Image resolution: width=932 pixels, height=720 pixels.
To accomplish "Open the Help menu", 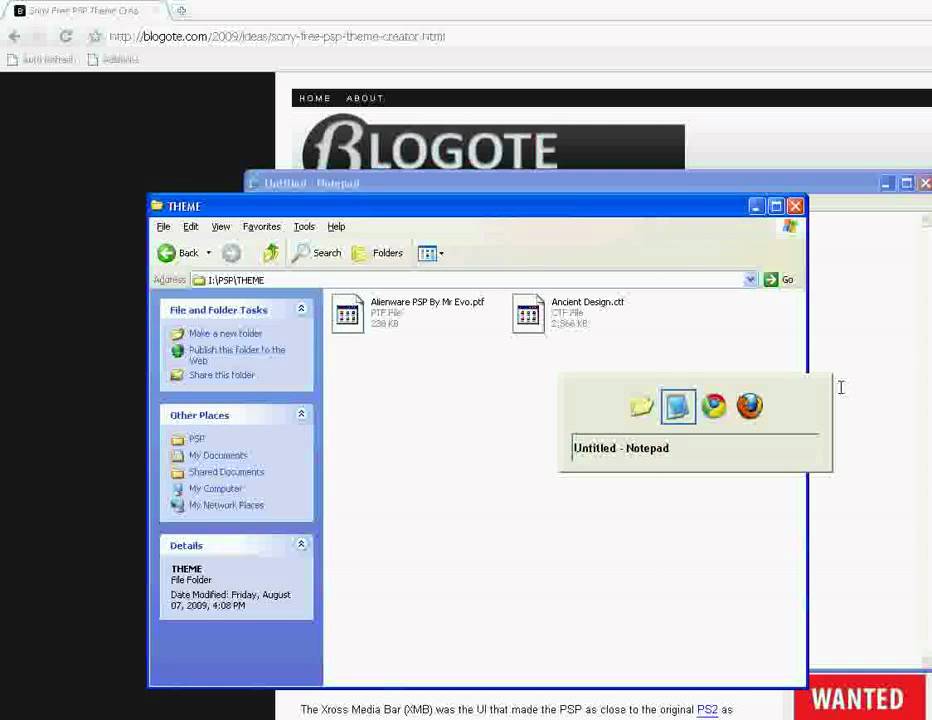I will (x=336, y=227).
